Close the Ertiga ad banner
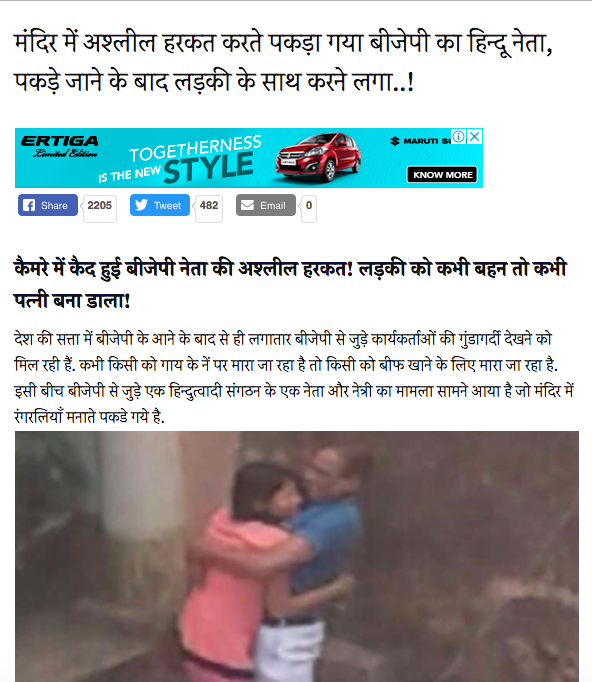The width and height of the screenshot is (592, 682). coord(475,136)
